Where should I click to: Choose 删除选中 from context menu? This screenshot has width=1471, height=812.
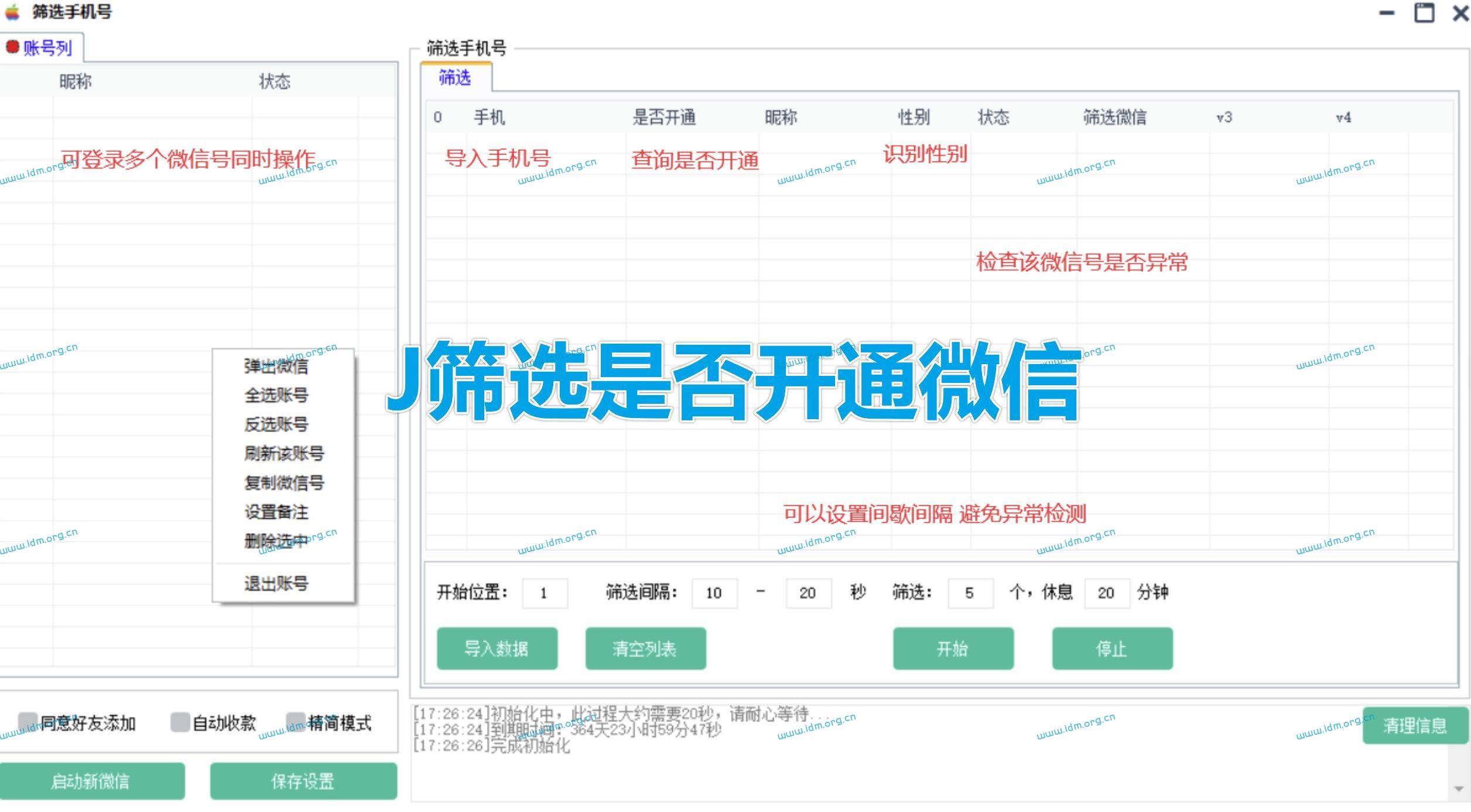pyautogui.click(x=276, y=541)
